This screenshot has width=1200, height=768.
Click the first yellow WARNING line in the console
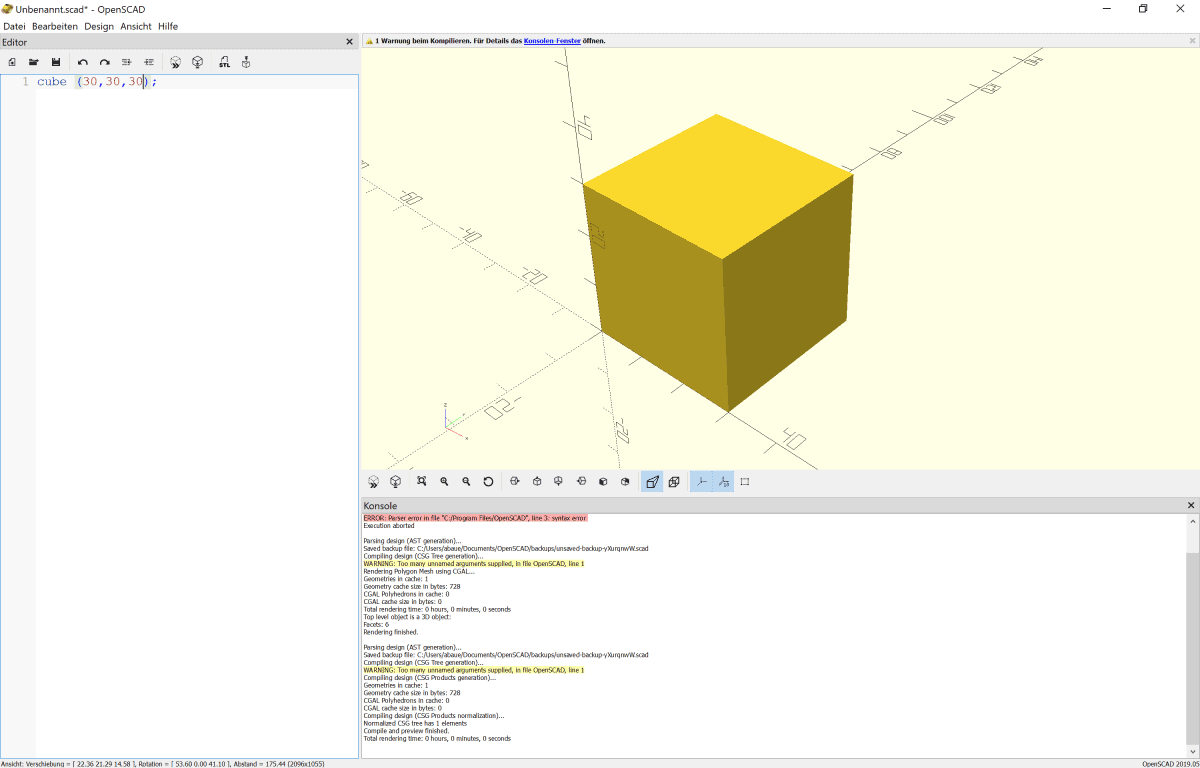tap(474, 564)
